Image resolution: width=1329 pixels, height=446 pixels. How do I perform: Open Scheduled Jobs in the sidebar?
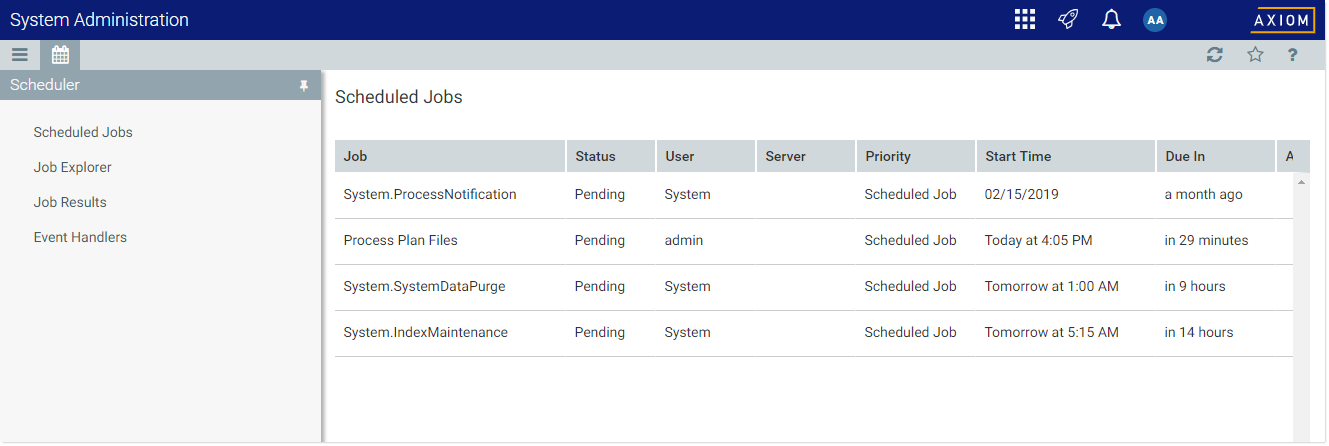83,132
